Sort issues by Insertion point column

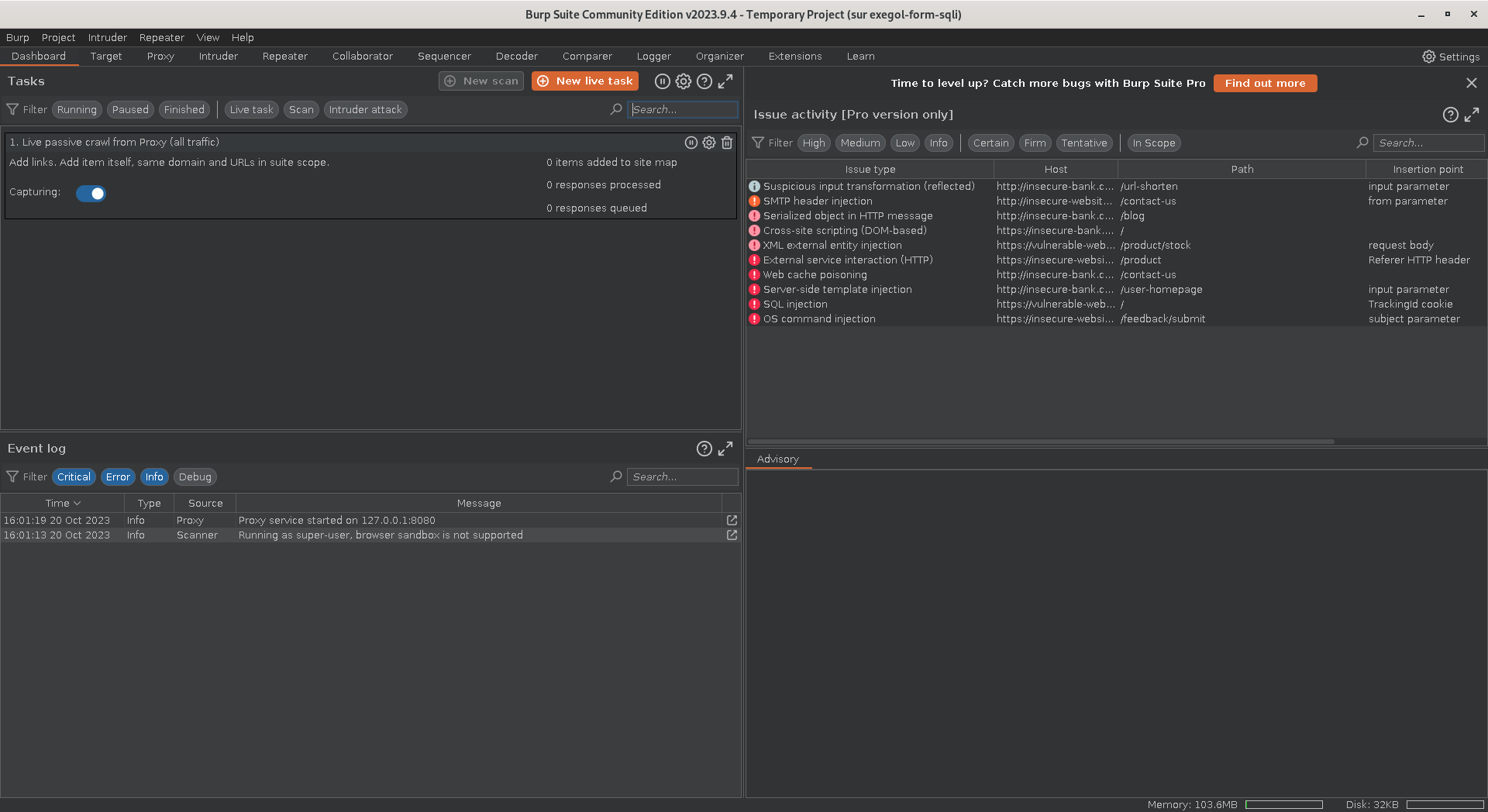(x=1428, y=170)
